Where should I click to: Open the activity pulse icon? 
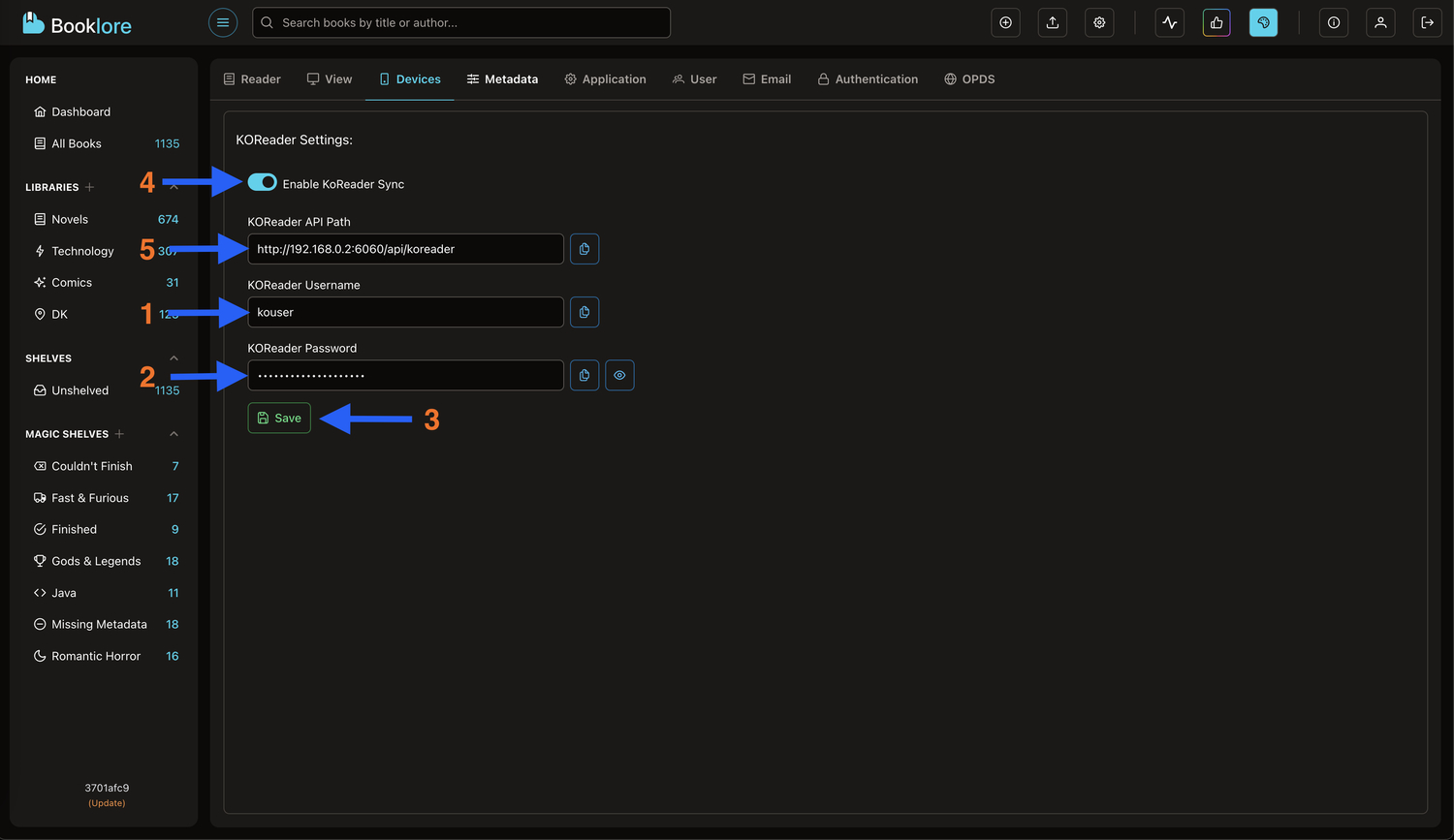coord(1170,22)
